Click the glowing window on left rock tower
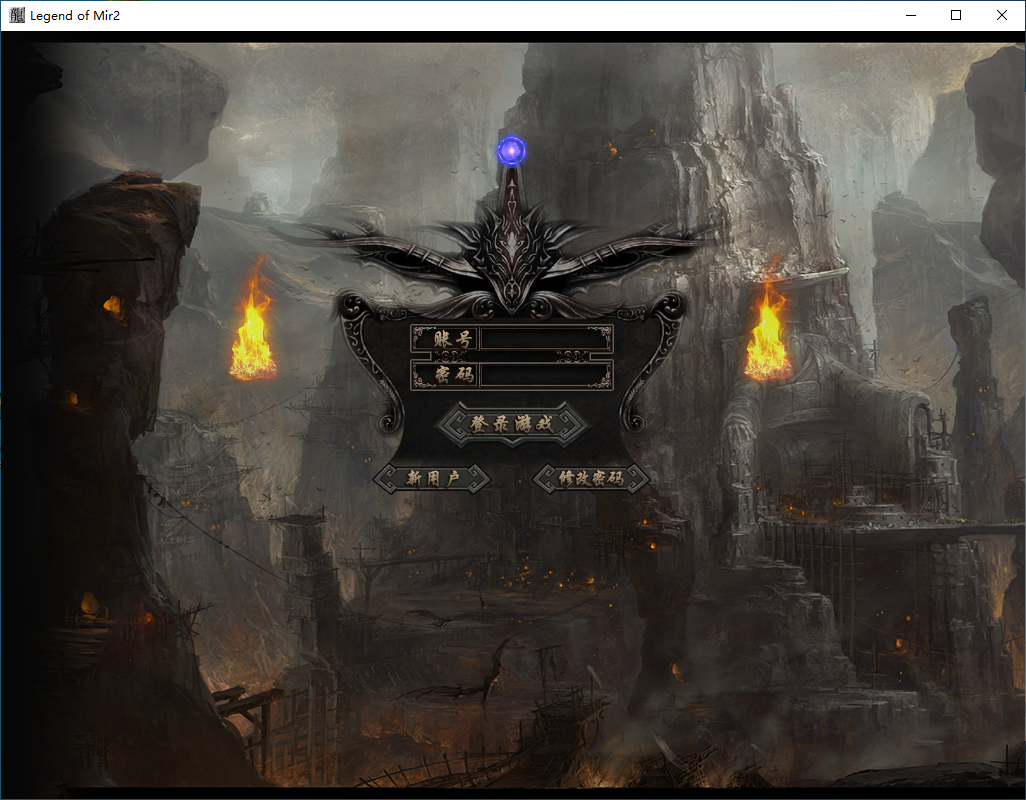The image size is (1026, 800). point(113,304)
